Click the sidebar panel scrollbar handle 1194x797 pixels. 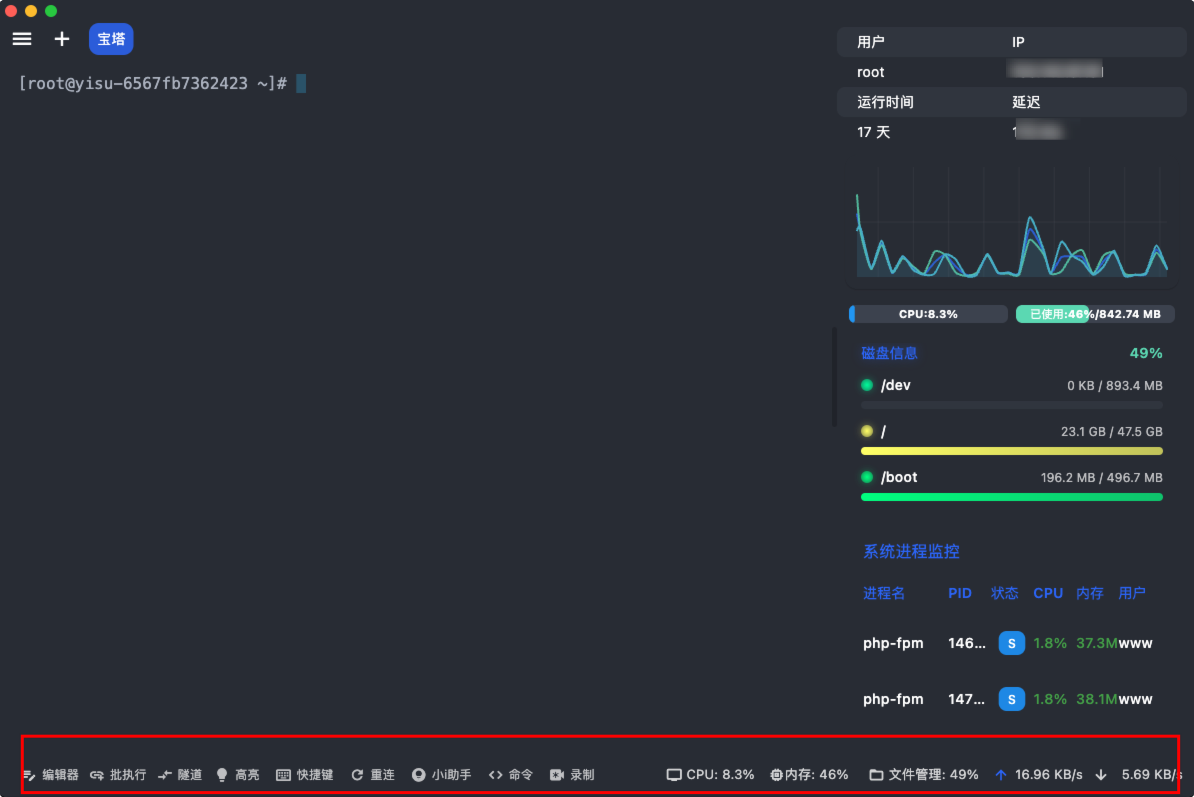[x=835, y=377]
